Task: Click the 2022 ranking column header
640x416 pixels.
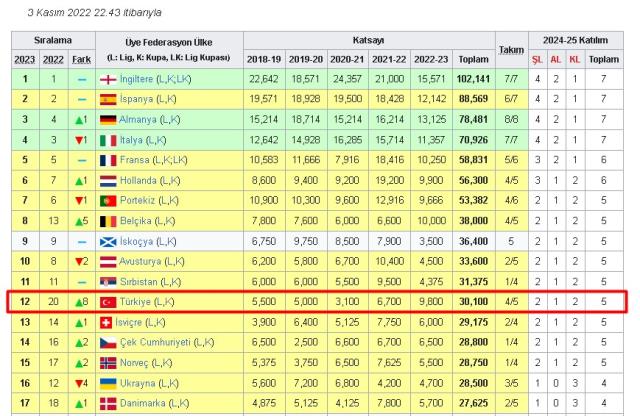Action: [x=53, y=60]
